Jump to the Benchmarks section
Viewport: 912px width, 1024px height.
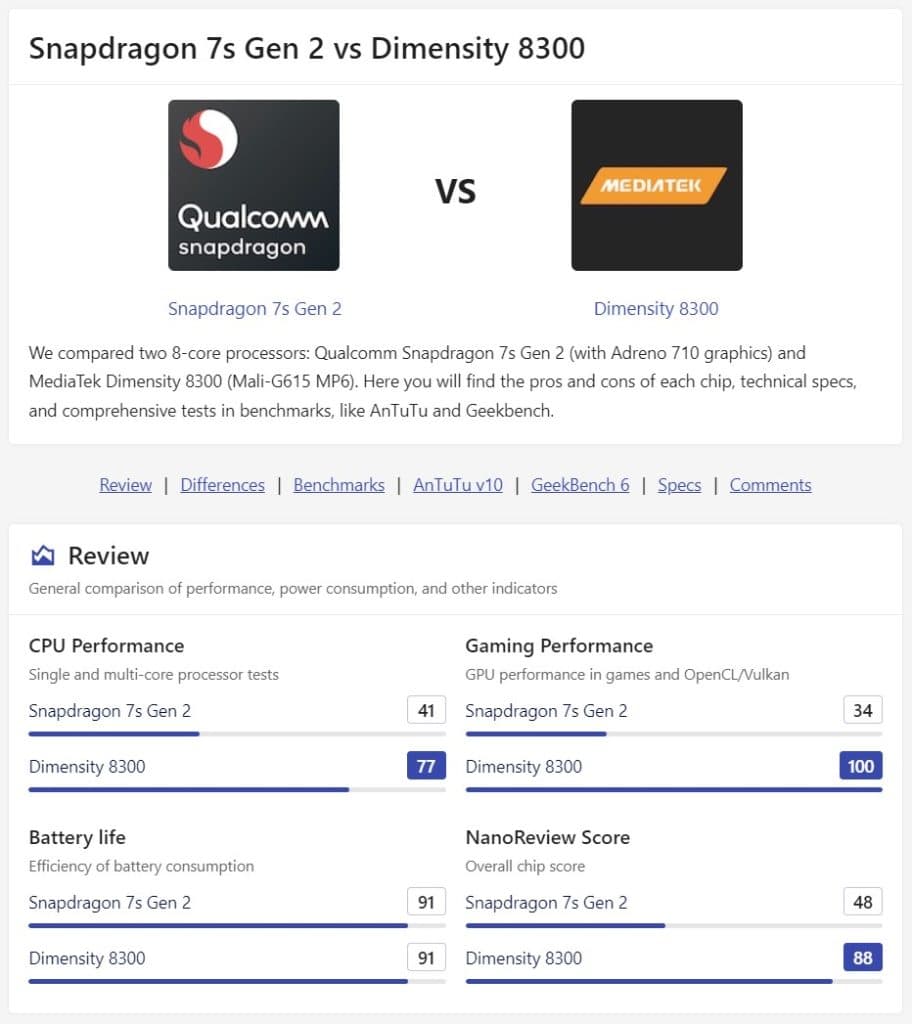(x=339, y=485)
